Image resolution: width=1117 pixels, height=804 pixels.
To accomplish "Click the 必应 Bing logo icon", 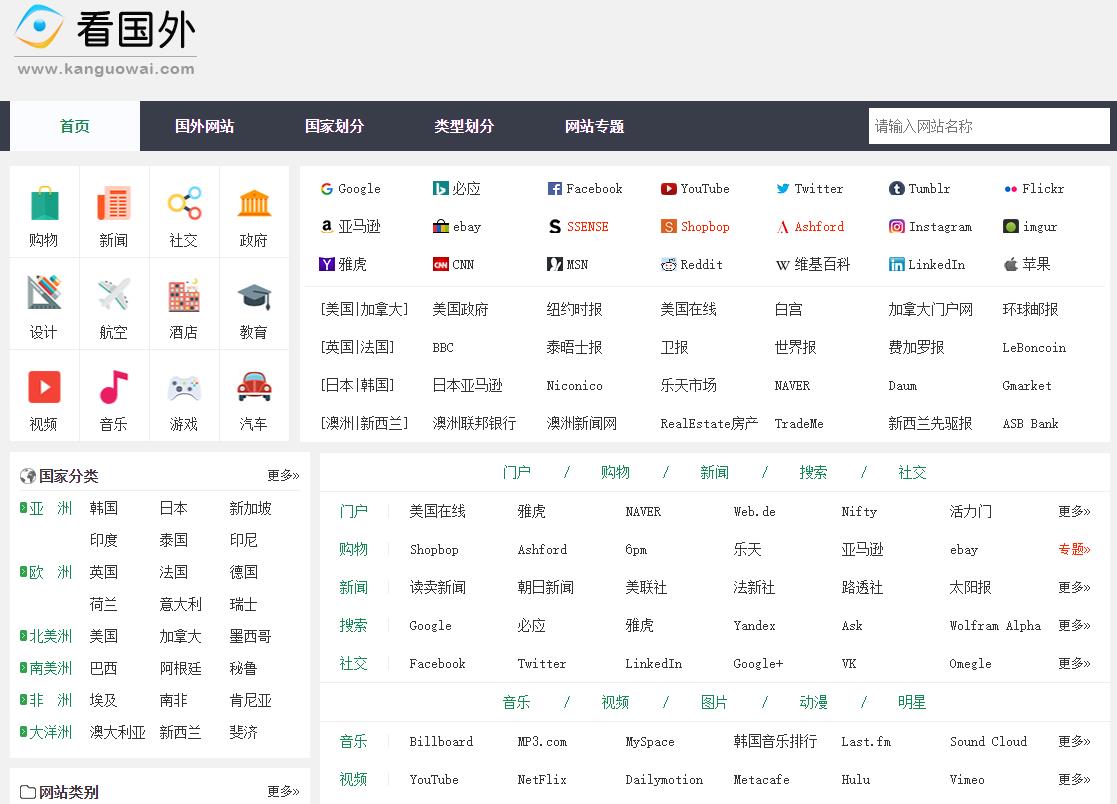I will click(x=440, y=189).
